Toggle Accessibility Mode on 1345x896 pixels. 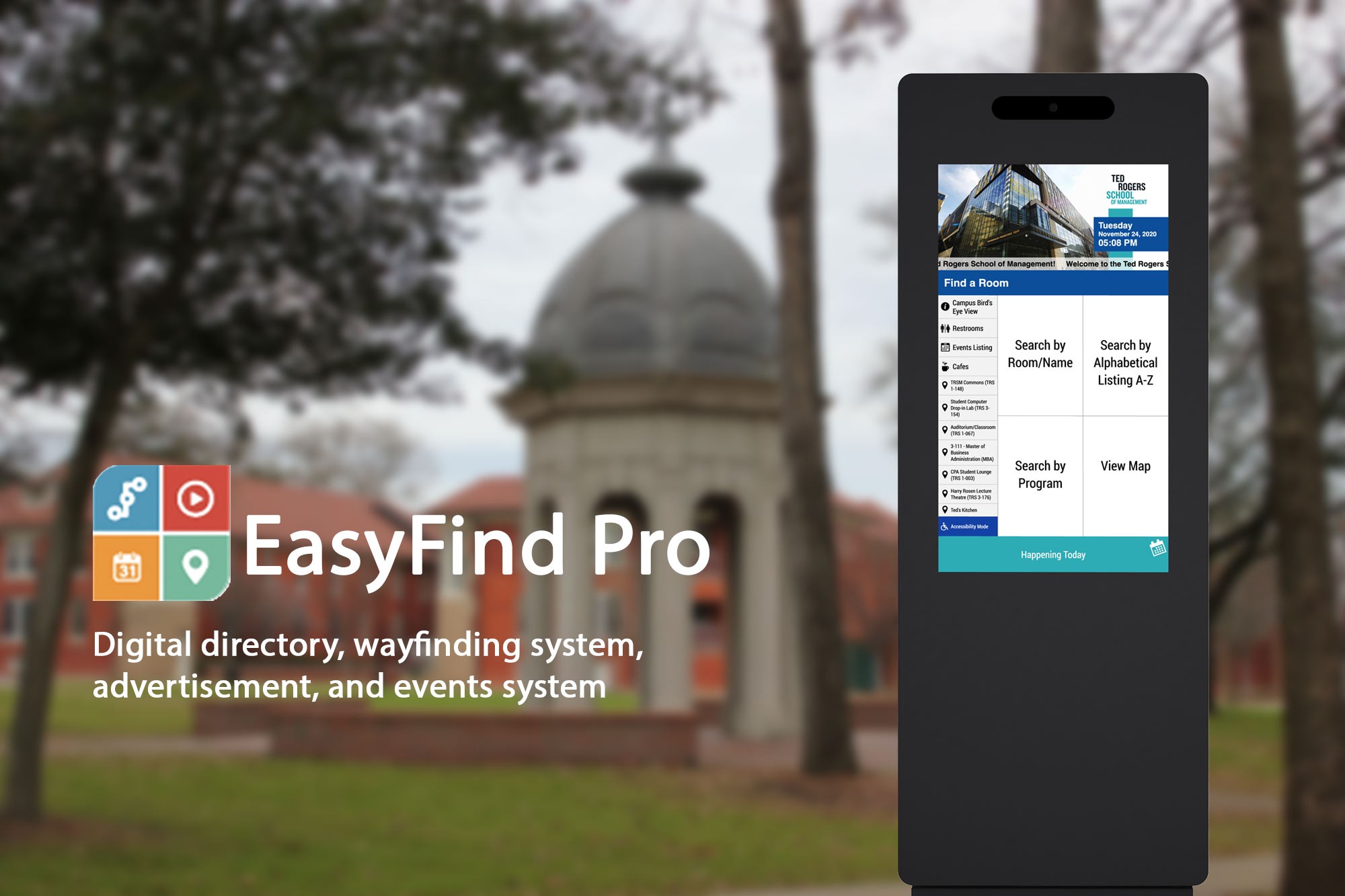coord(965,530)
